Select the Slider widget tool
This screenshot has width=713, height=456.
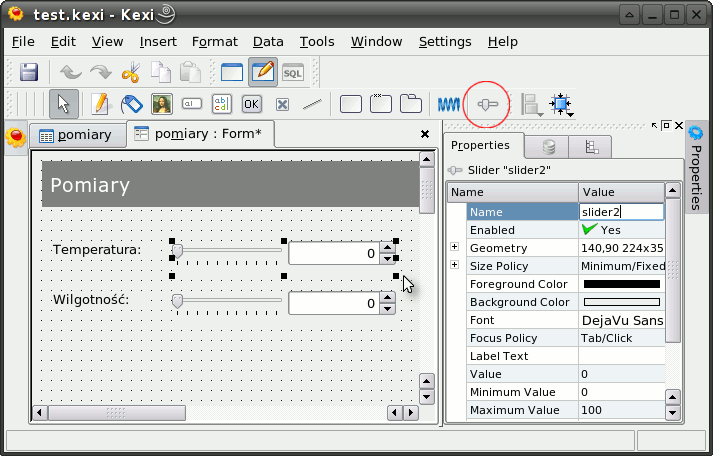pos(487,104)
